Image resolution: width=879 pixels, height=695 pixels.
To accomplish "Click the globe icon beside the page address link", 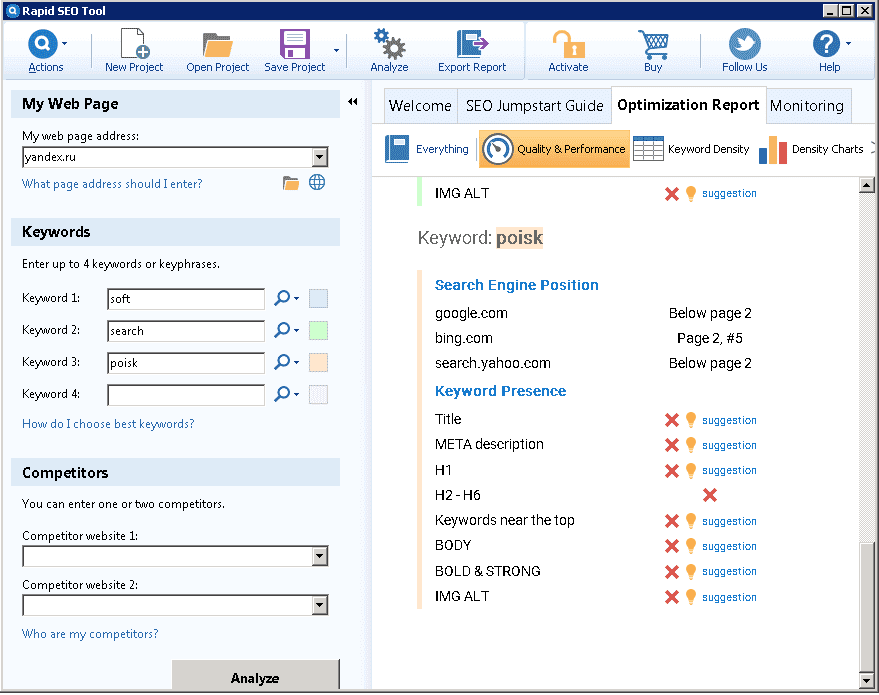I will click(317, 183).
